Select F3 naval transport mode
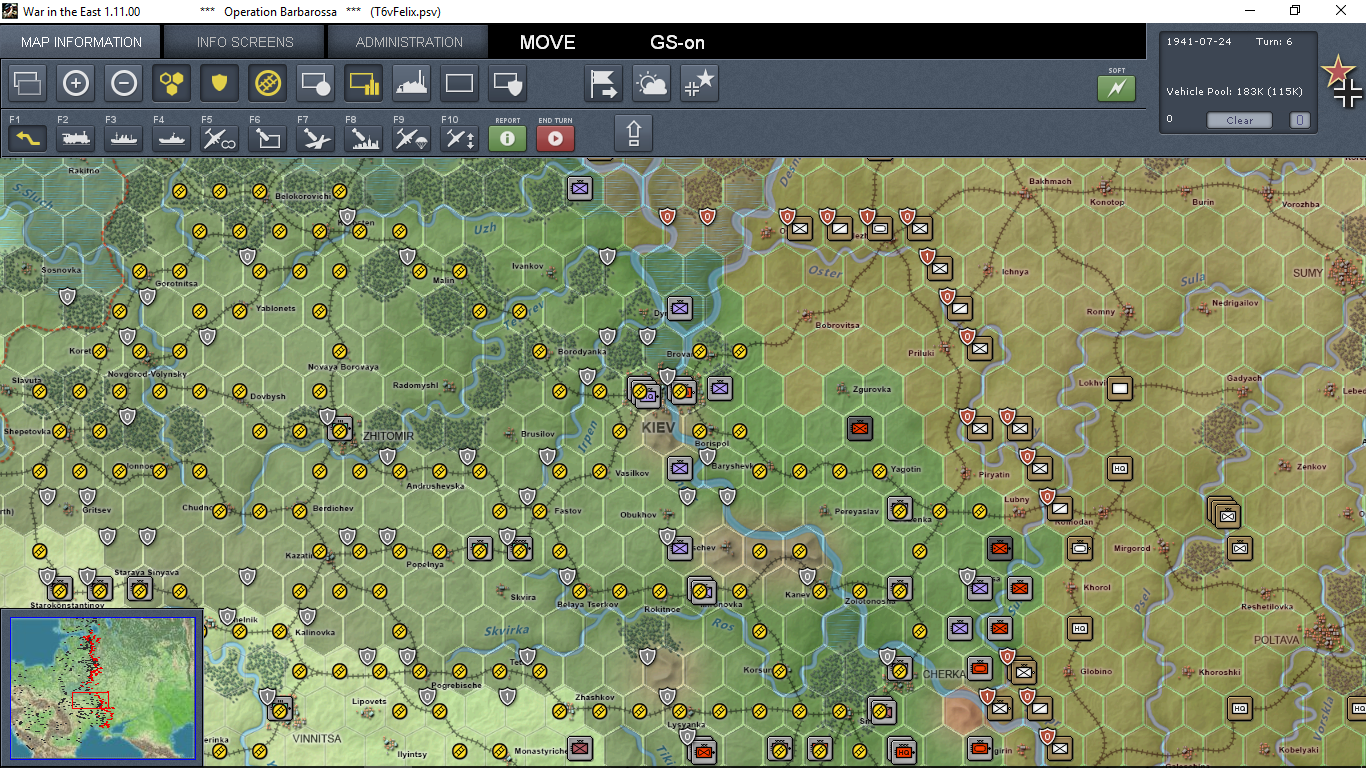The width and height of the screenshot is (1366, 768). coord(123,138)
